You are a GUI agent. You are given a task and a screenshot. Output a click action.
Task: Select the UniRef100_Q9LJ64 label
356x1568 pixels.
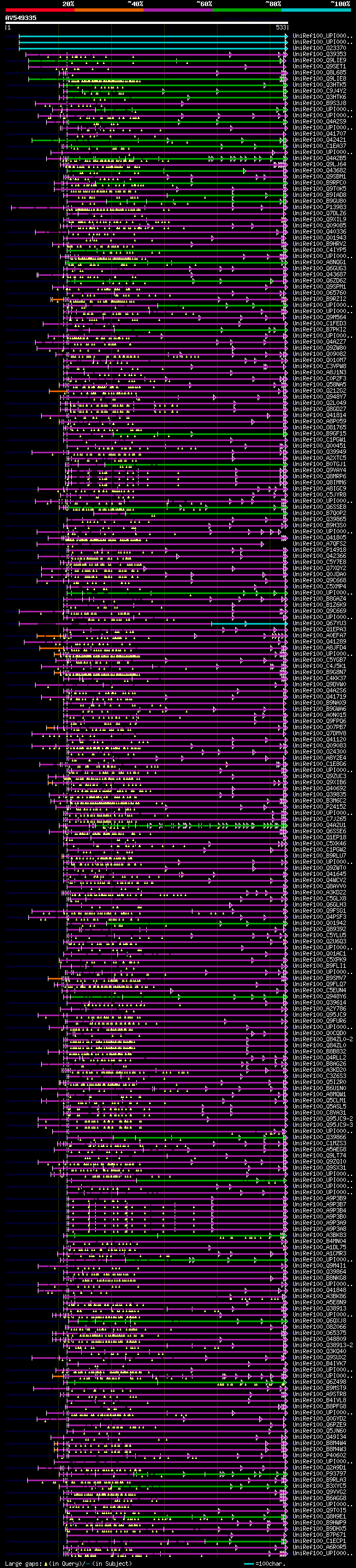pos(319,164)
